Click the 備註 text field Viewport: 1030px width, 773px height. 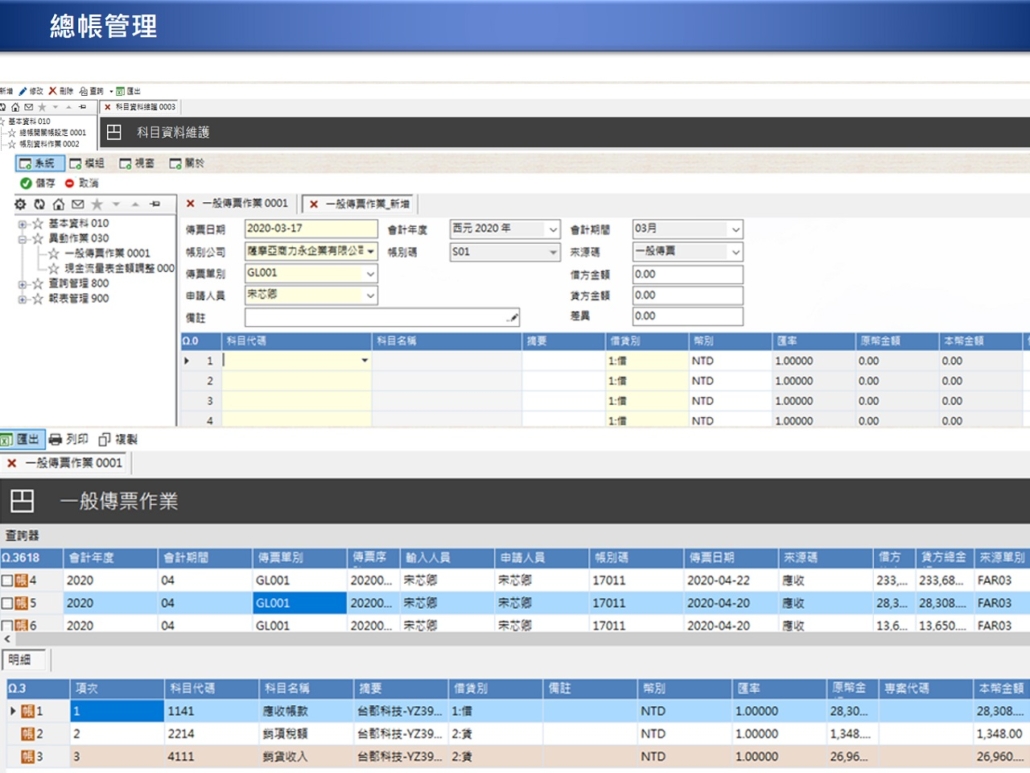(382, 318)
